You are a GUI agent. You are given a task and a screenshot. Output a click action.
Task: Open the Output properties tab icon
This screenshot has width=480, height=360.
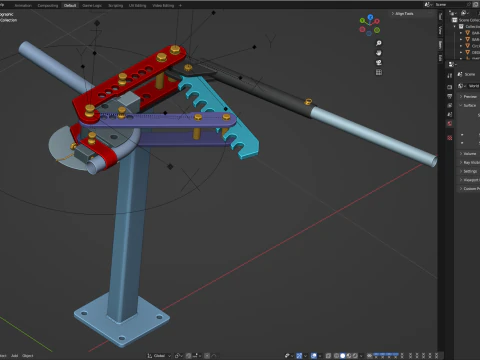[x=450, y=96]
